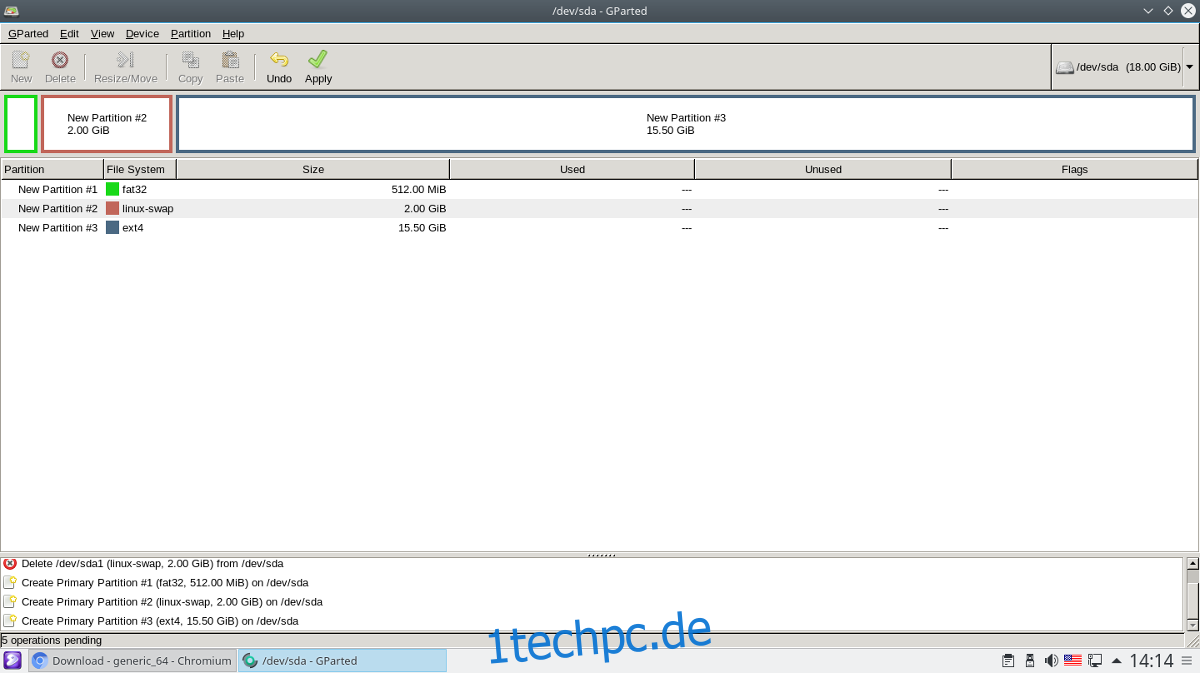1200x673 pixels.
Task: Apply all pending operations
Action: (318, 67)
